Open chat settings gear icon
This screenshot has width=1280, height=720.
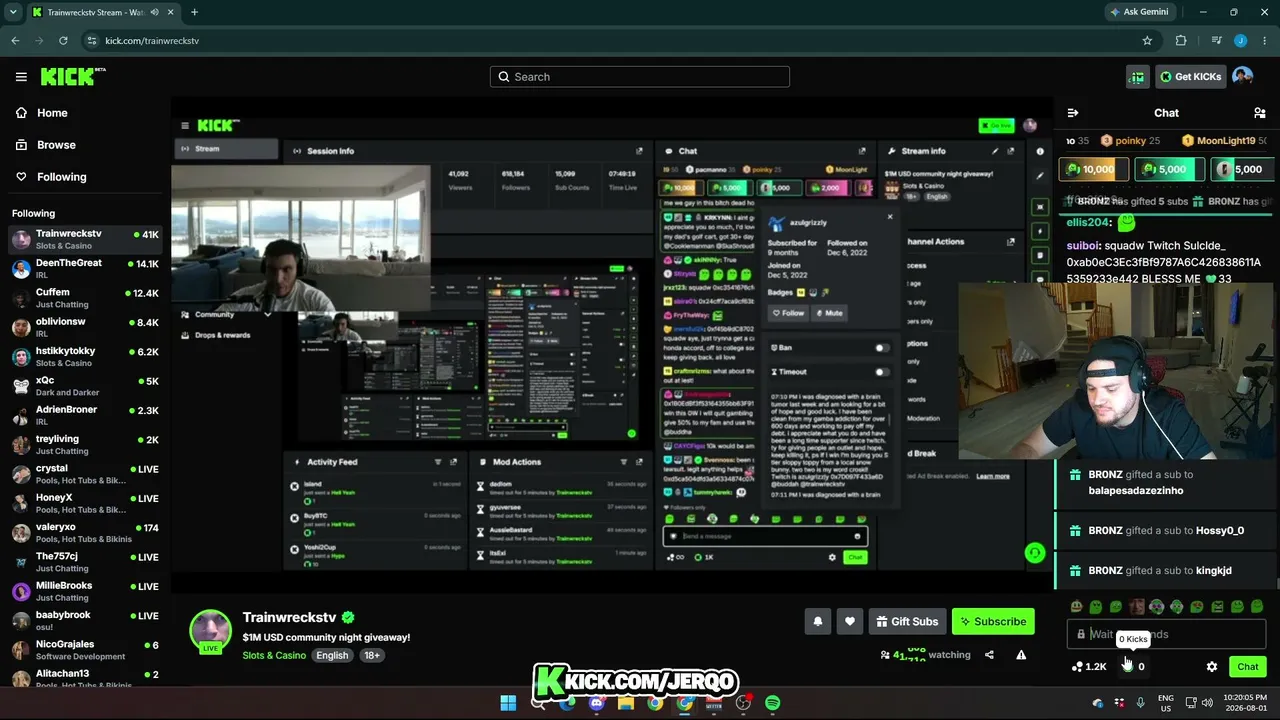[1212, 667]
